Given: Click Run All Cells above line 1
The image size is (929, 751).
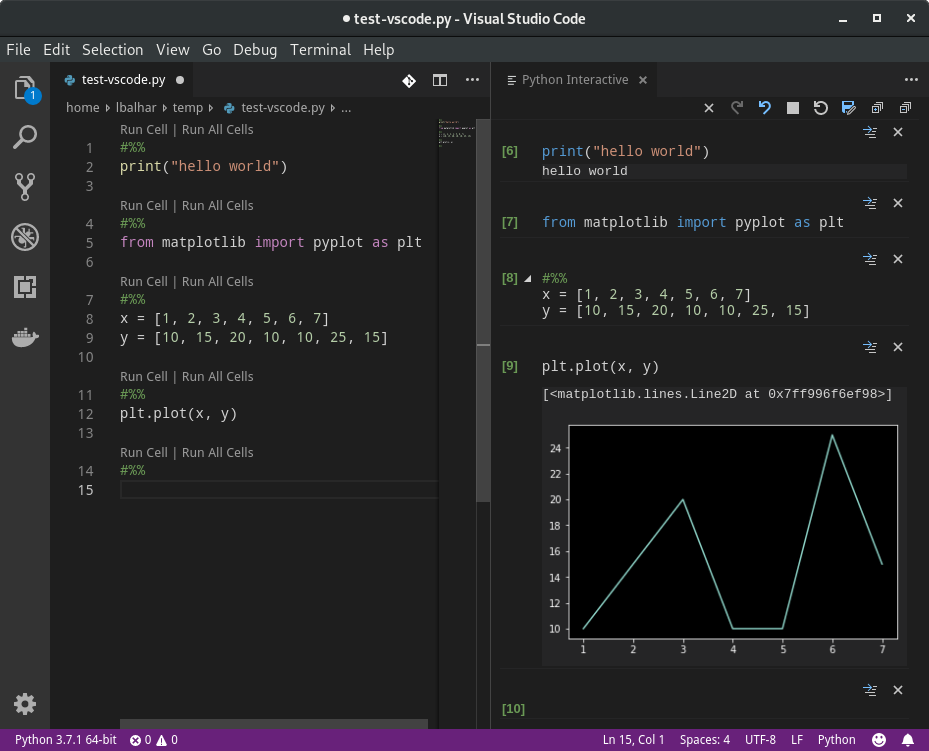Looking at the screenshot, I should (217, 130).
